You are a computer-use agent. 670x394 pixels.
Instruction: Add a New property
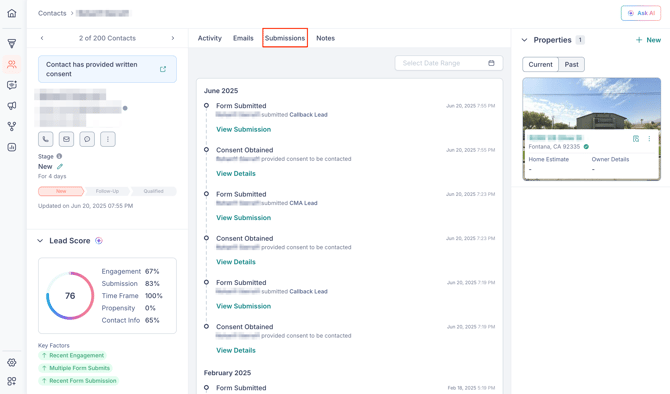click(x=648, y=40)
